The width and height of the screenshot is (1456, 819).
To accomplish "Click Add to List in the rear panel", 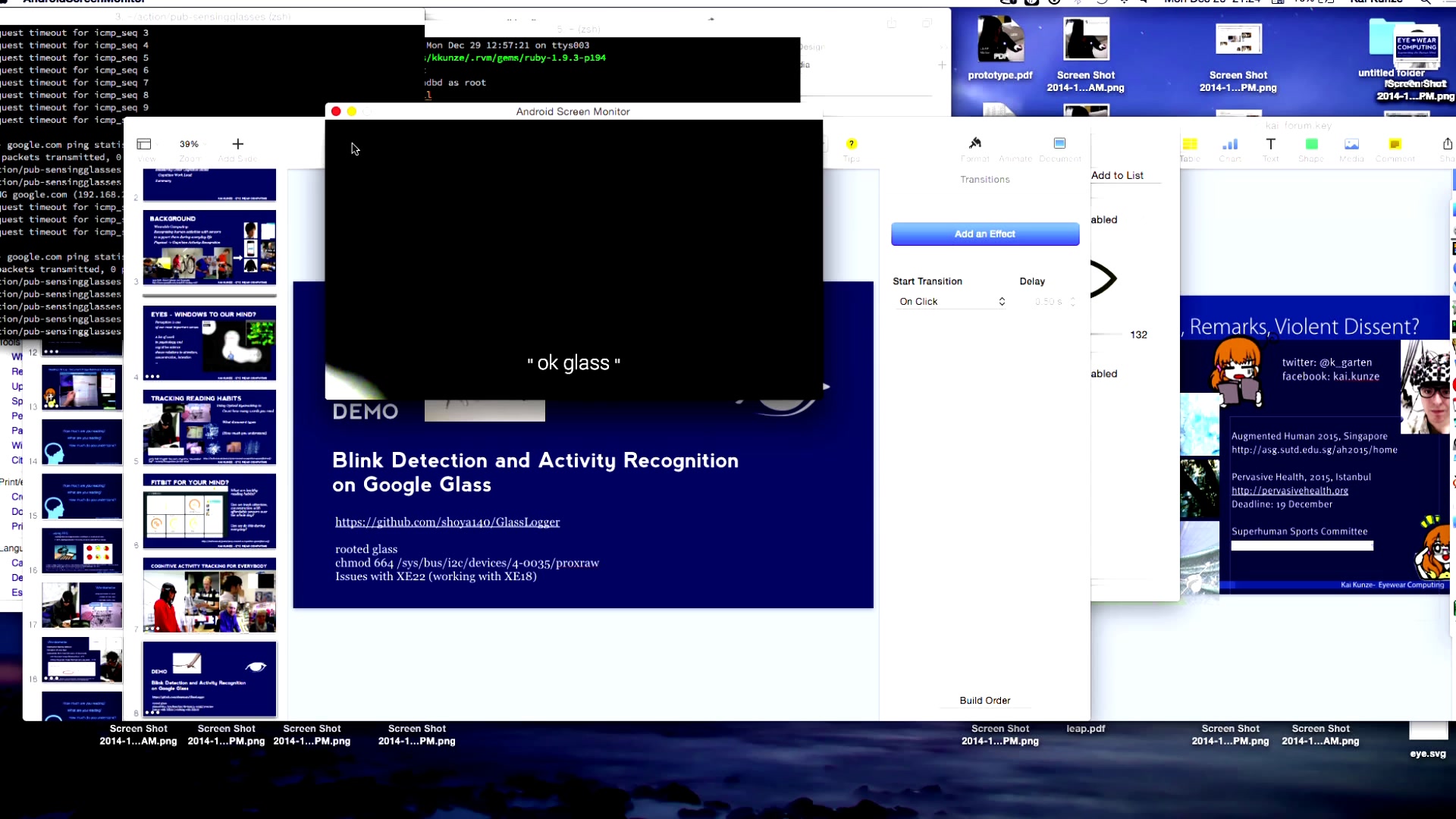I will coord(1117,175).
